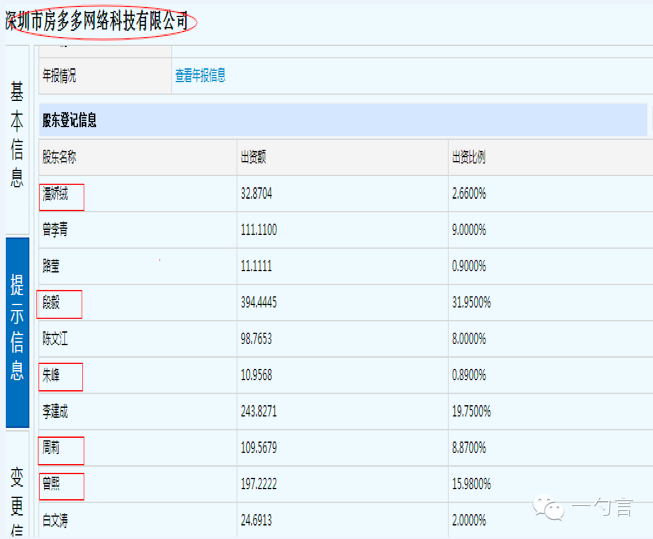Select shareholder name 段毅
Screen dimensions: 653x539
(51, 302)
